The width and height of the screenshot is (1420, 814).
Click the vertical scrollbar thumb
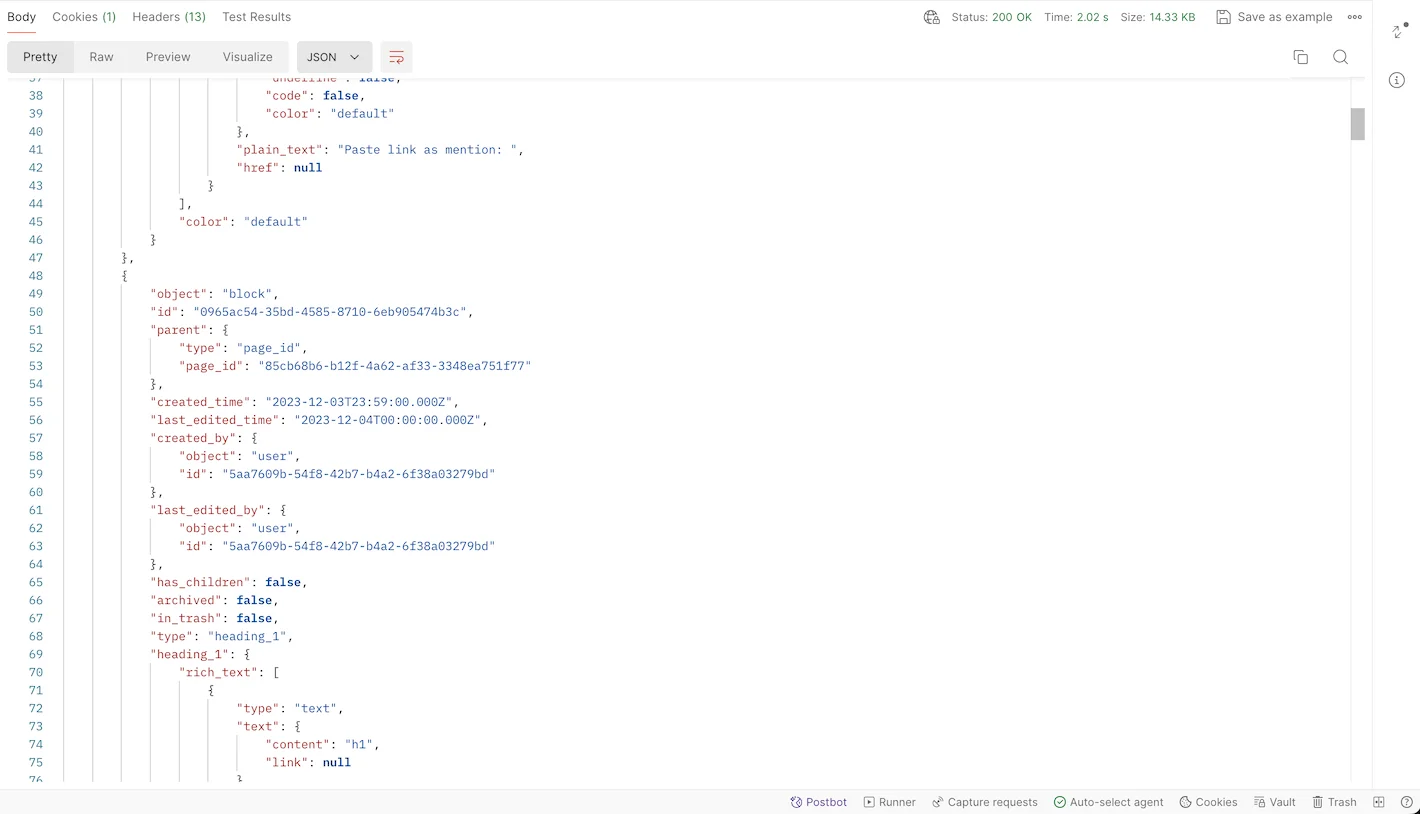click(x=1357, y=124)
